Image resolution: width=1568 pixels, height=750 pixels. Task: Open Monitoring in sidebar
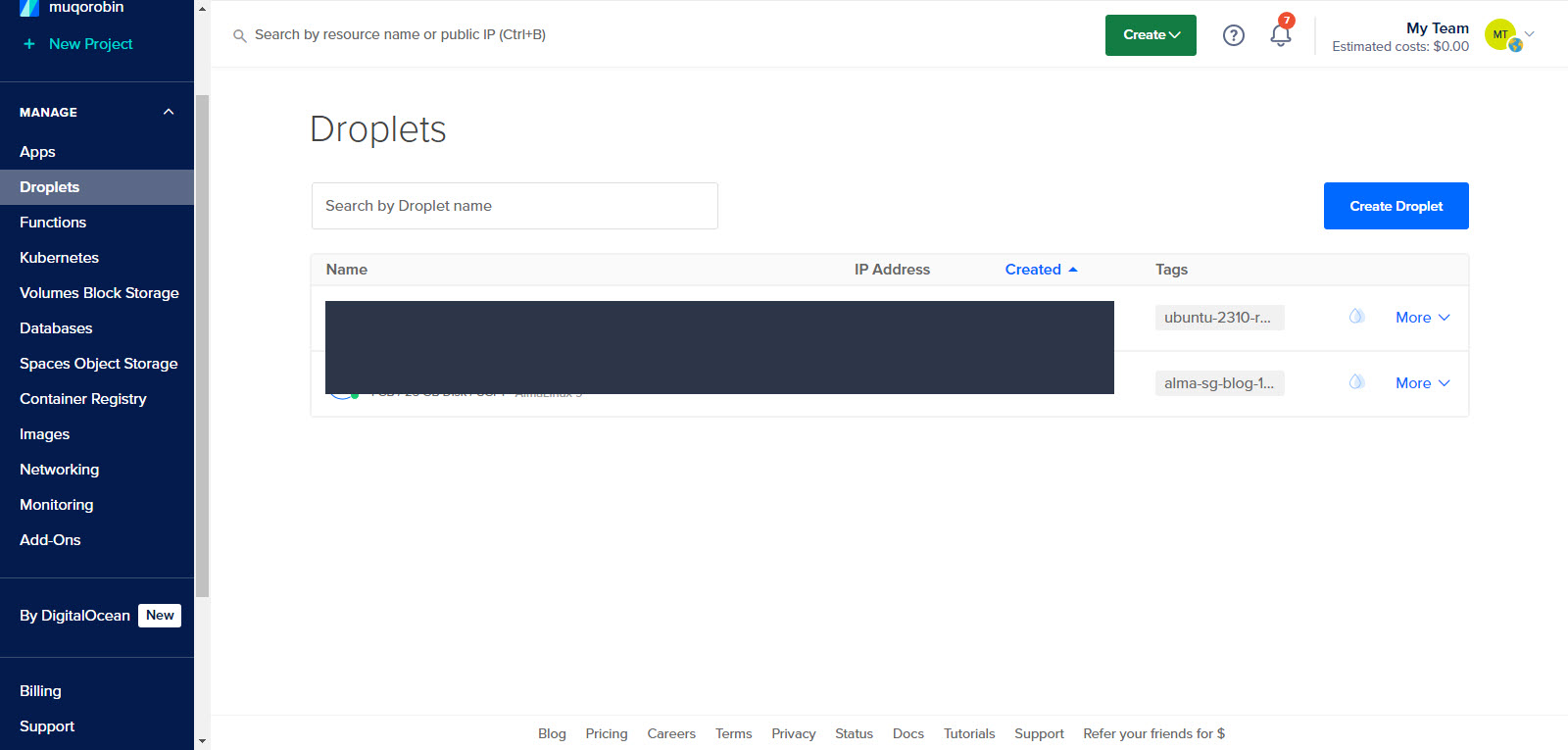(57, 505)
